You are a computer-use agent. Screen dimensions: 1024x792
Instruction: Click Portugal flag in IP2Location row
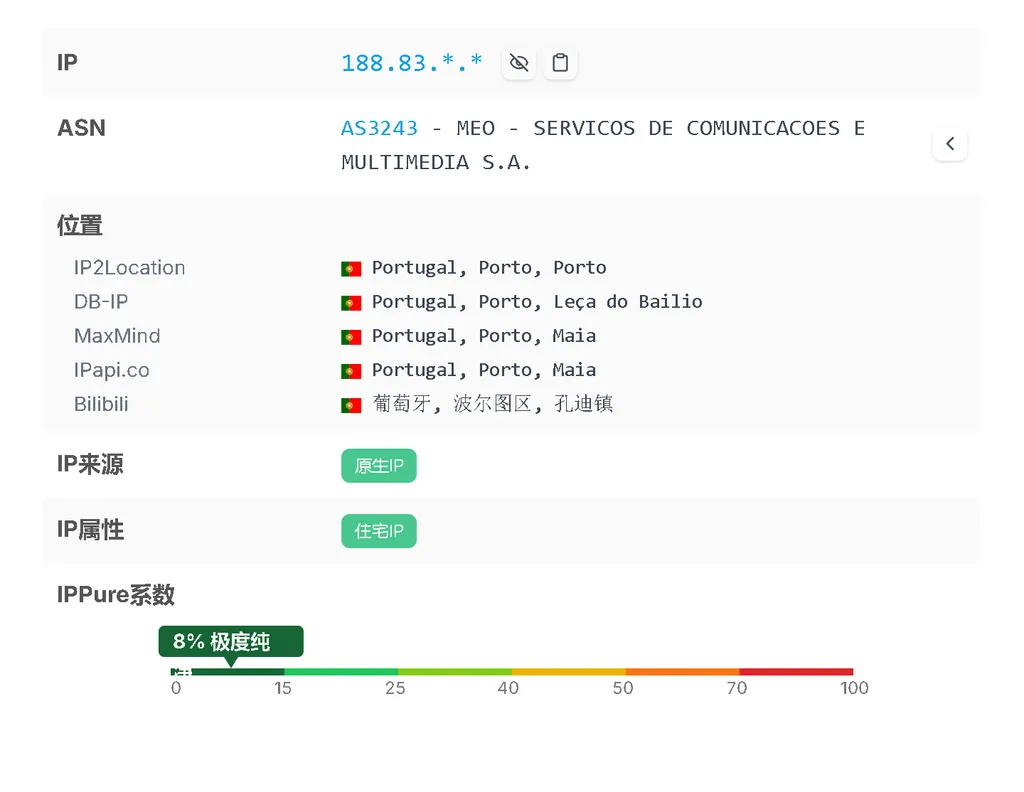pyautogui.click(x=351, y=268)
